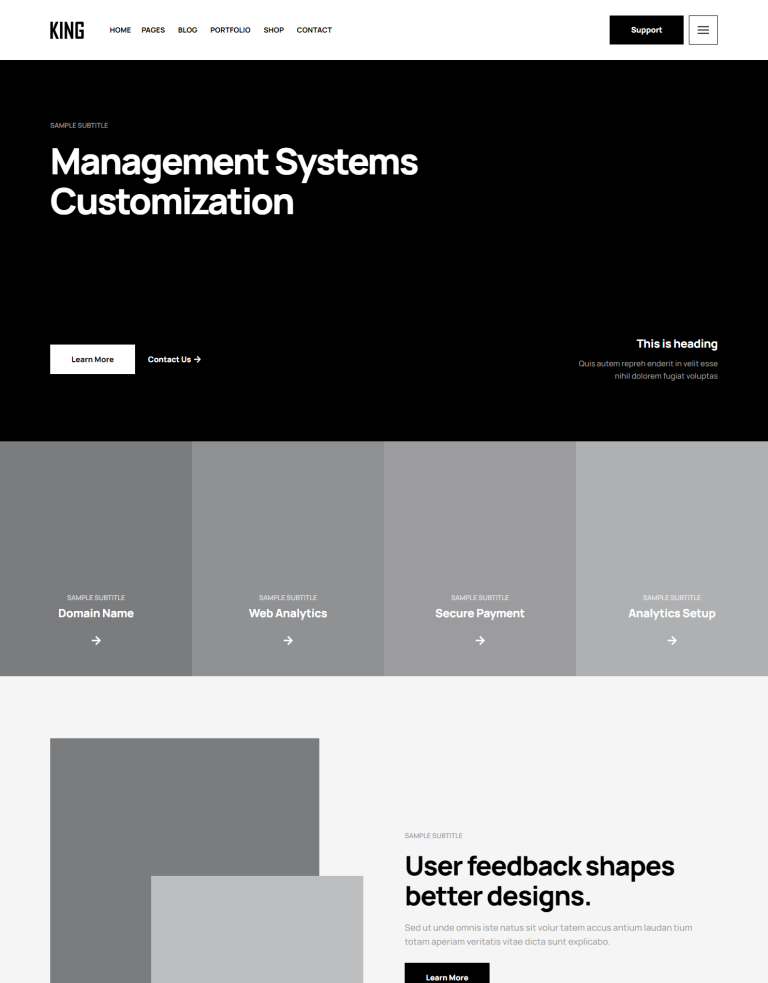
Task: Open the Domain Name card title
Action: pos(96,613)
